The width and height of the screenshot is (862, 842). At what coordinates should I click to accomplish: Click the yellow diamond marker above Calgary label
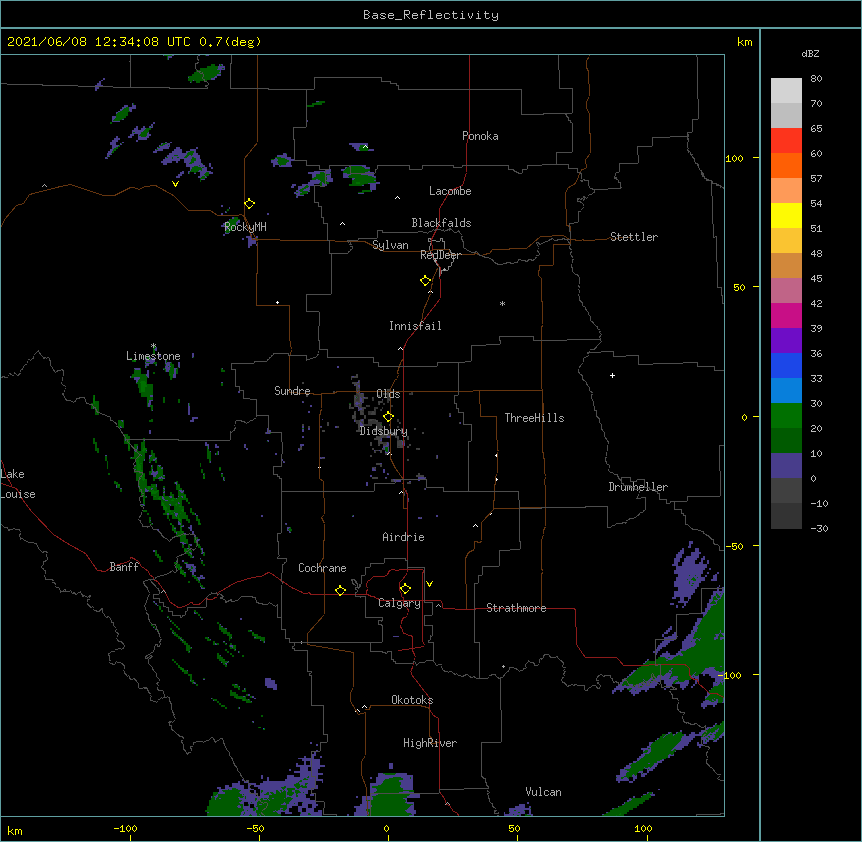coord(405,589)
